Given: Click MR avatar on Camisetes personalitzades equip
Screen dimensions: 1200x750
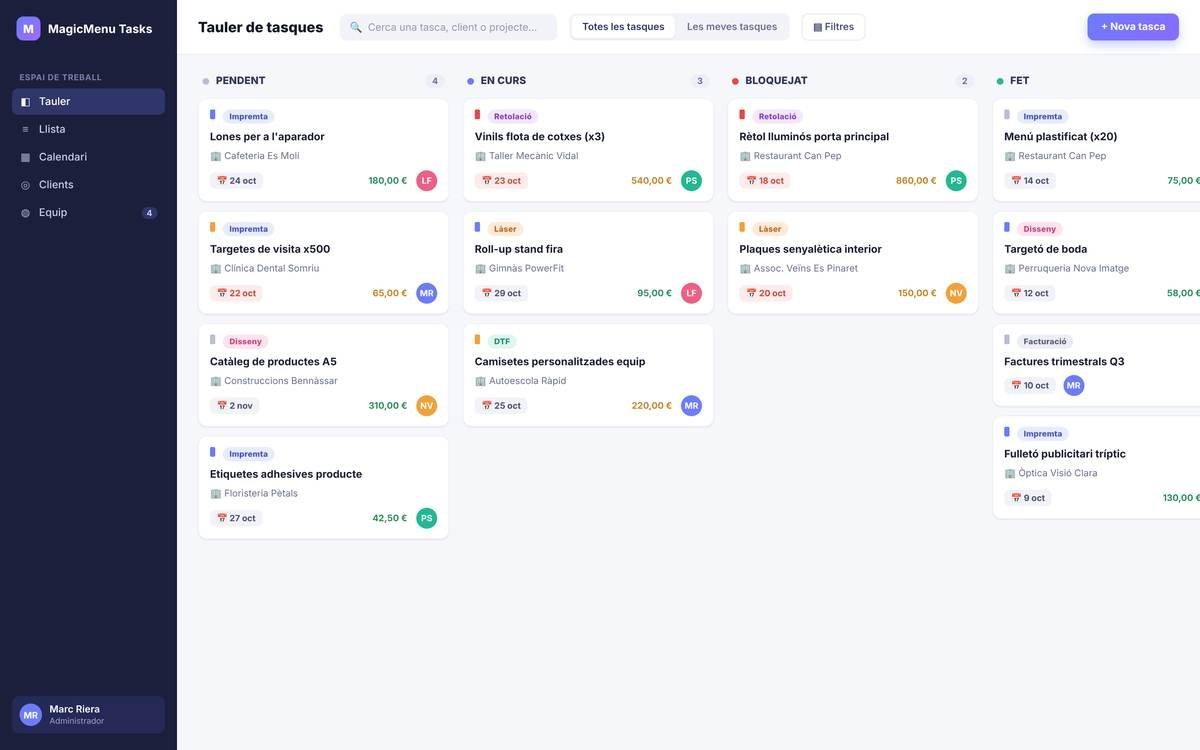Looking at the screenshot, I should click(x=691, y=406).
